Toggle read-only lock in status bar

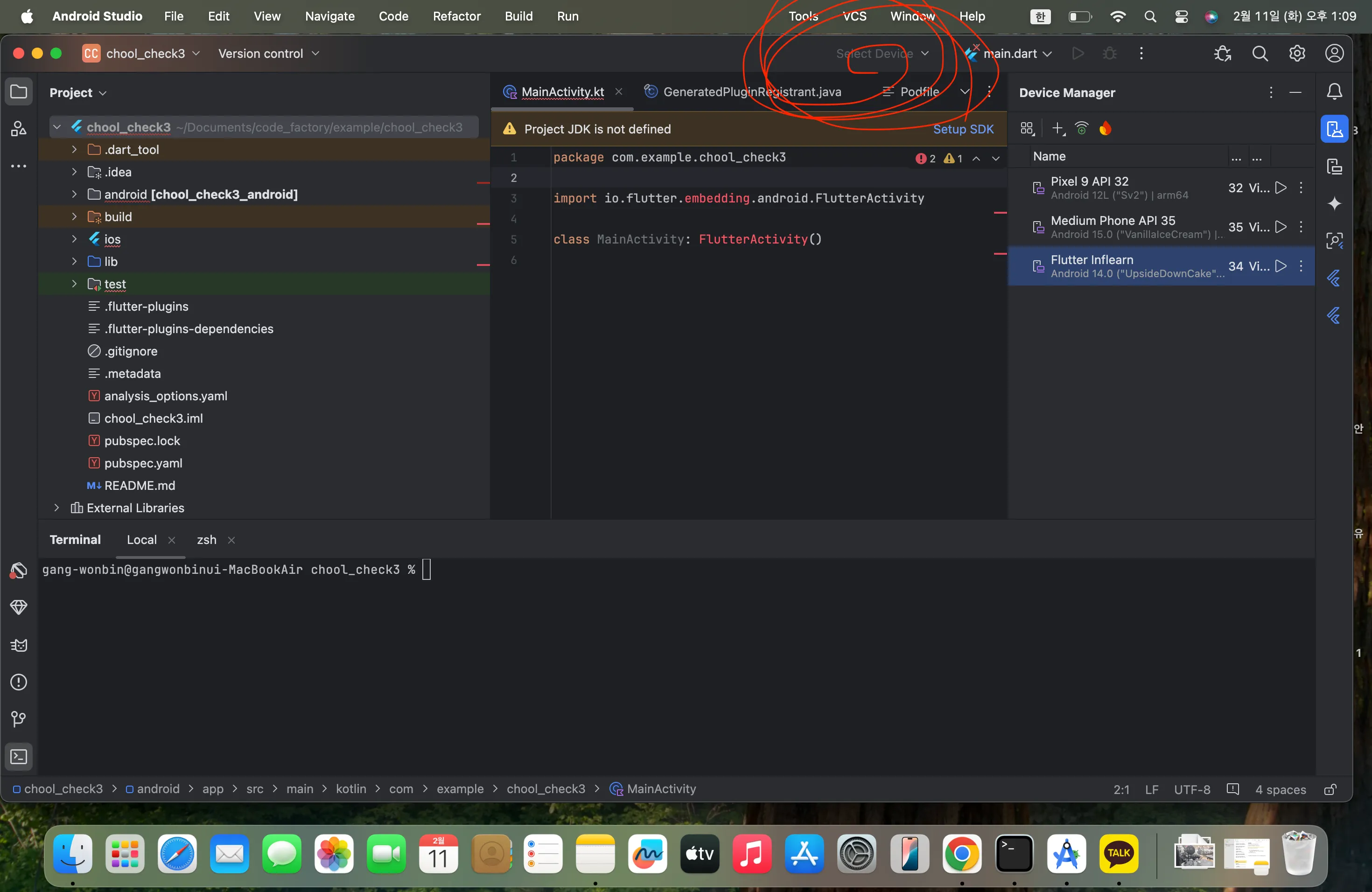pyautogui.click(x=1330, y=789)
